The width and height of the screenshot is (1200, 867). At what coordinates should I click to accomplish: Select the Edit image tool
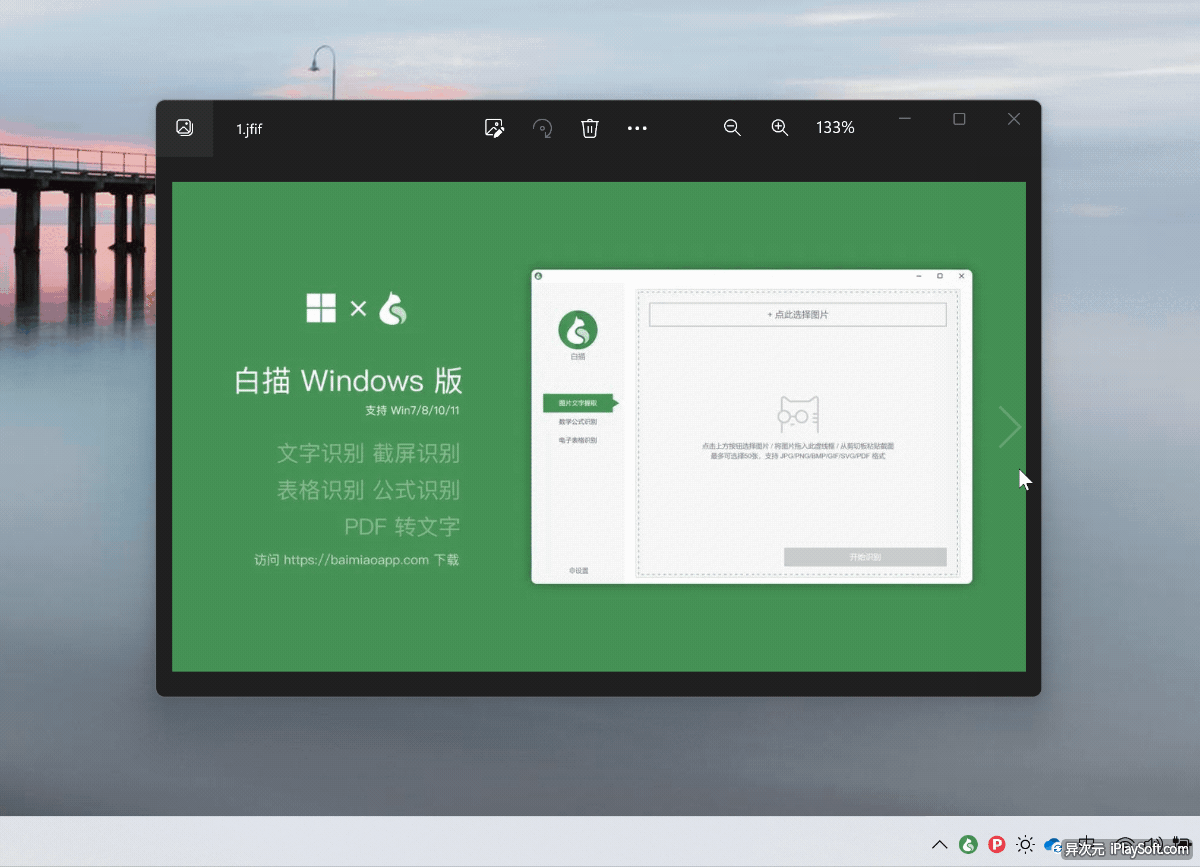(x=494, y=128)
